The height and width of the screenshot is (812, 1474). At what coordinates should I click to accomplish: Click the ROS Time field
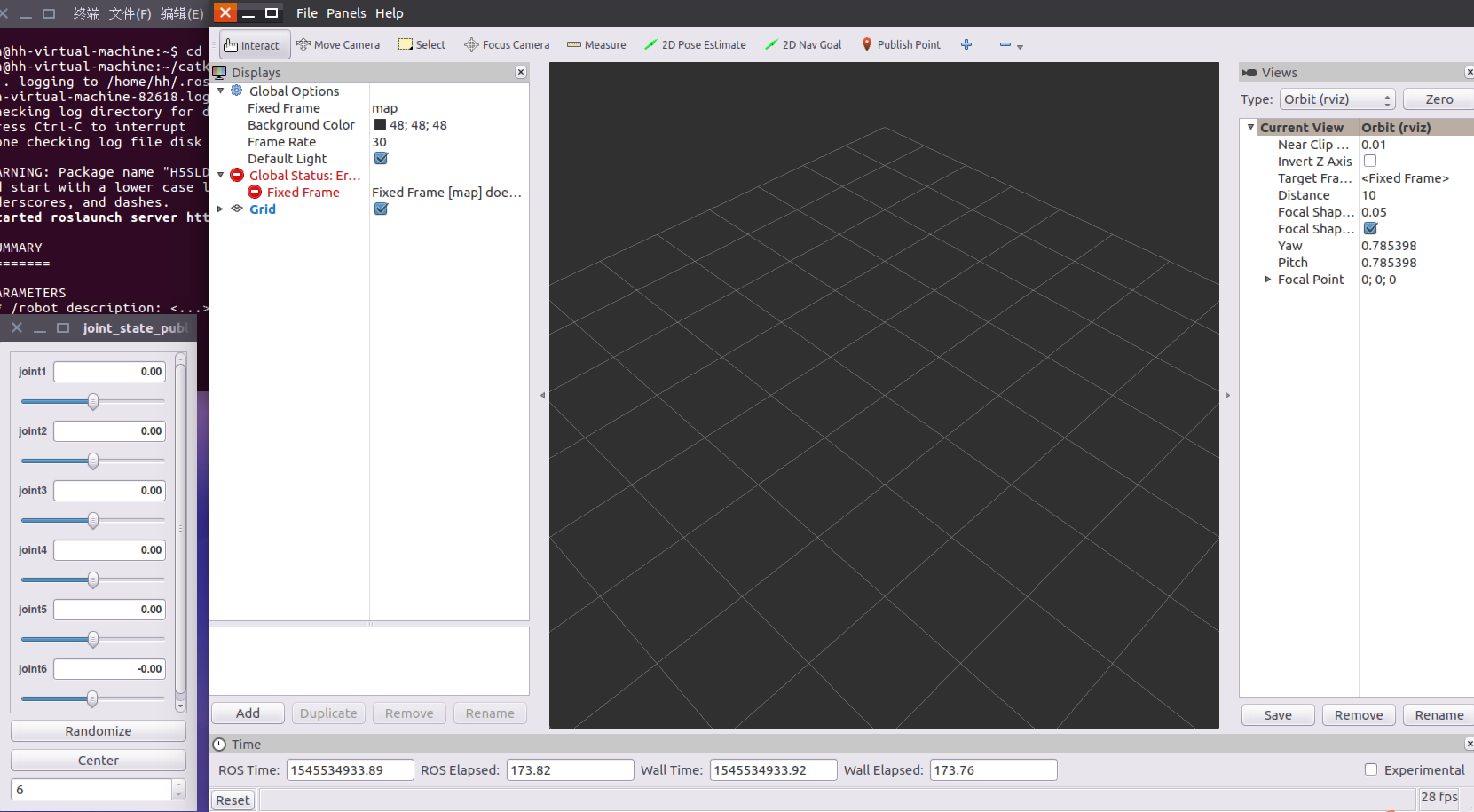350,770
